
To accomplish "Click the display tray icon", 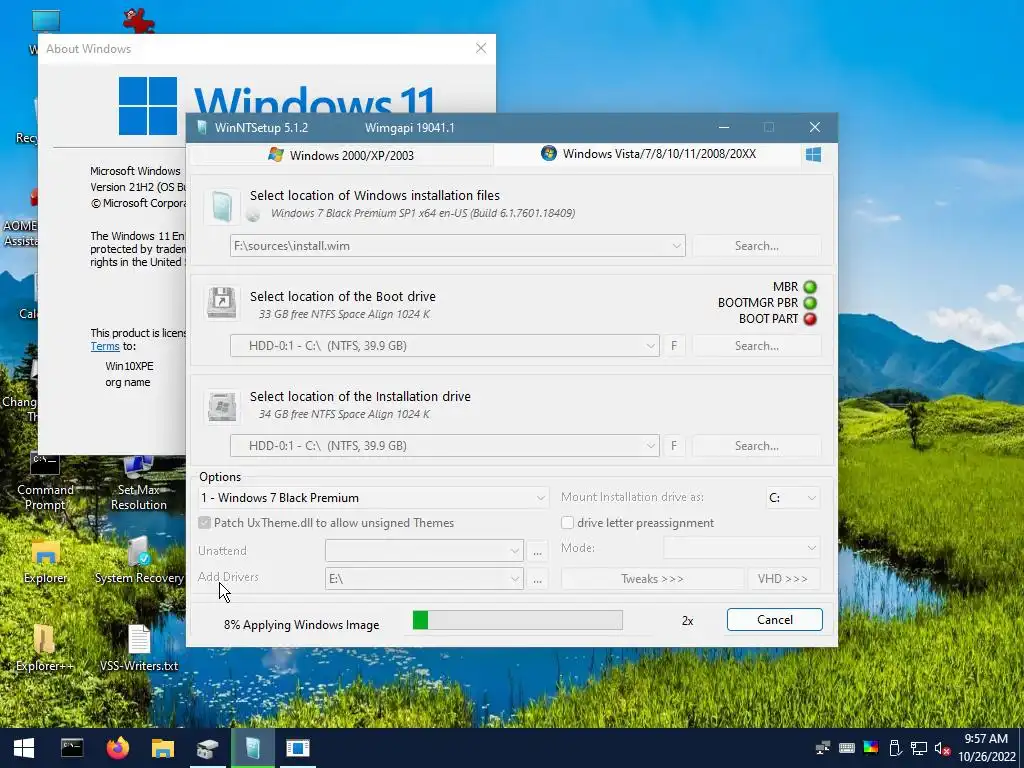I will coord(919,748).
